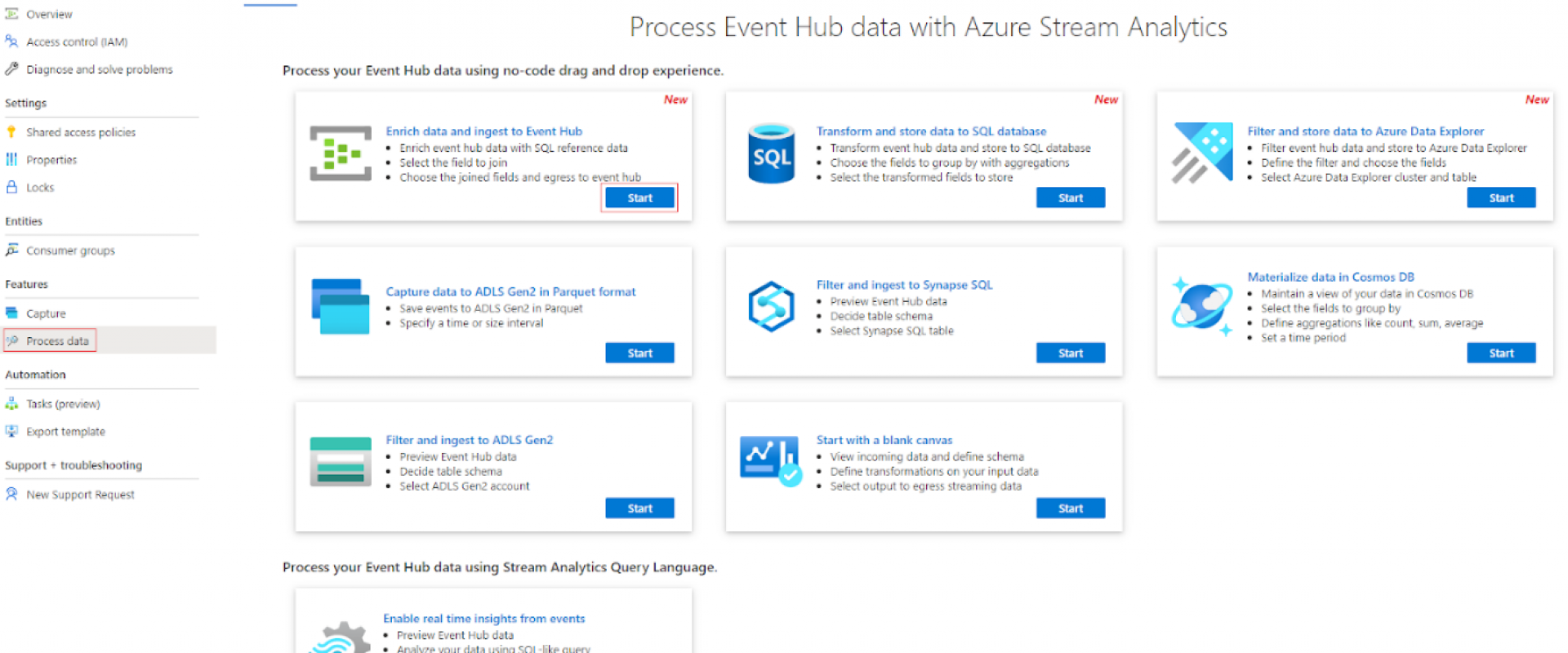Viewport: 1568px width, 653px height.
Task: Start Filter and store to Azure Data Explorer
Action: point(1501,198)
